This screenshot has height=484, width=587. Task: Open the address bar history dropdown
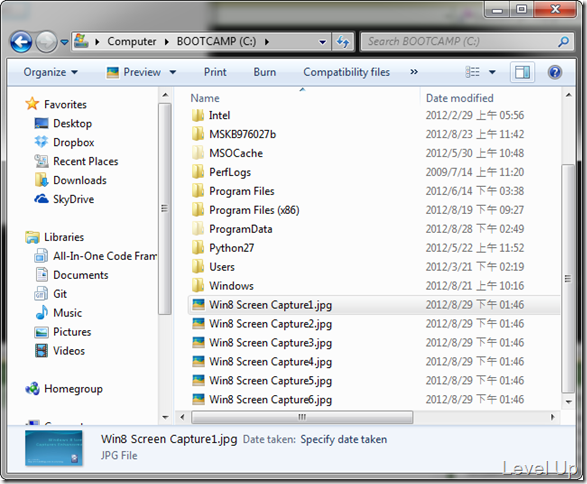coord(322,42)
